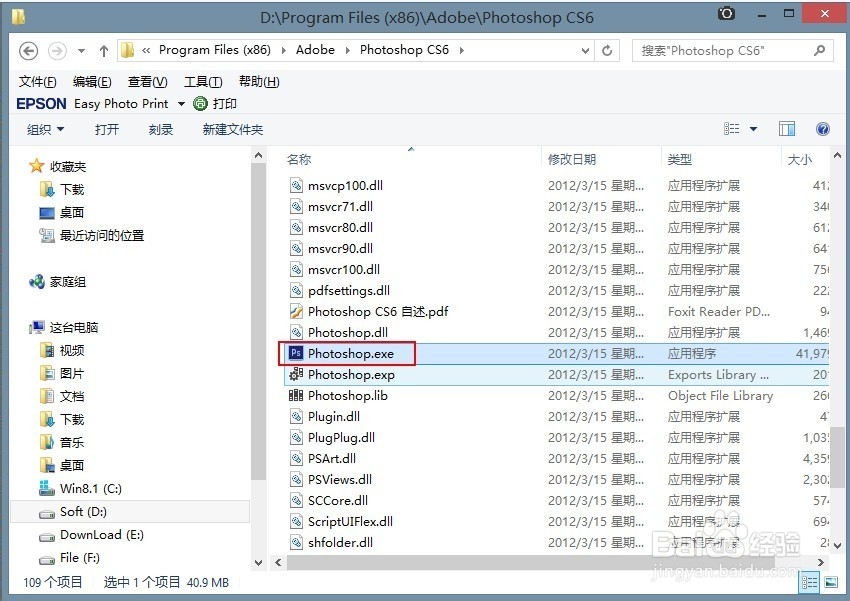Screen dimensions: 850x601
Task: Select the PSArt.dll file
Action: tap(332, 458)
